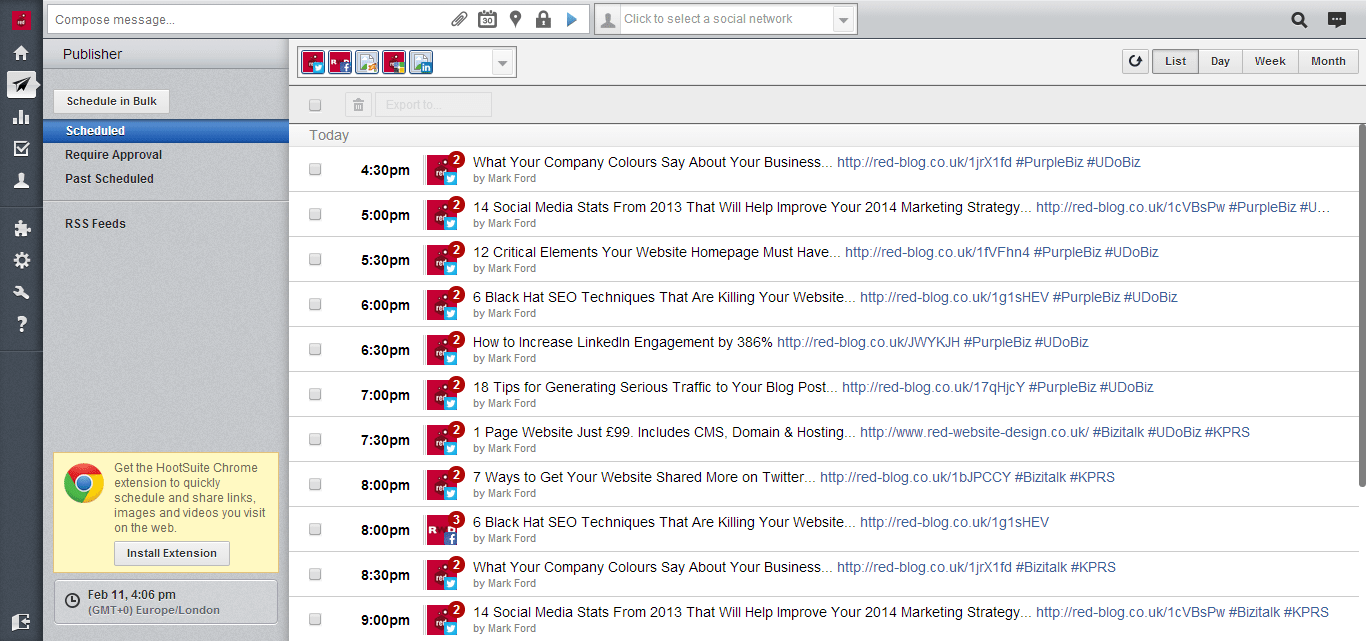Open link red-blog.co.uk/1jrX1fd in 4:30pm message
Image resolution: width=1366 pixels, height=641 pixels.
click(x=924, y=162)
